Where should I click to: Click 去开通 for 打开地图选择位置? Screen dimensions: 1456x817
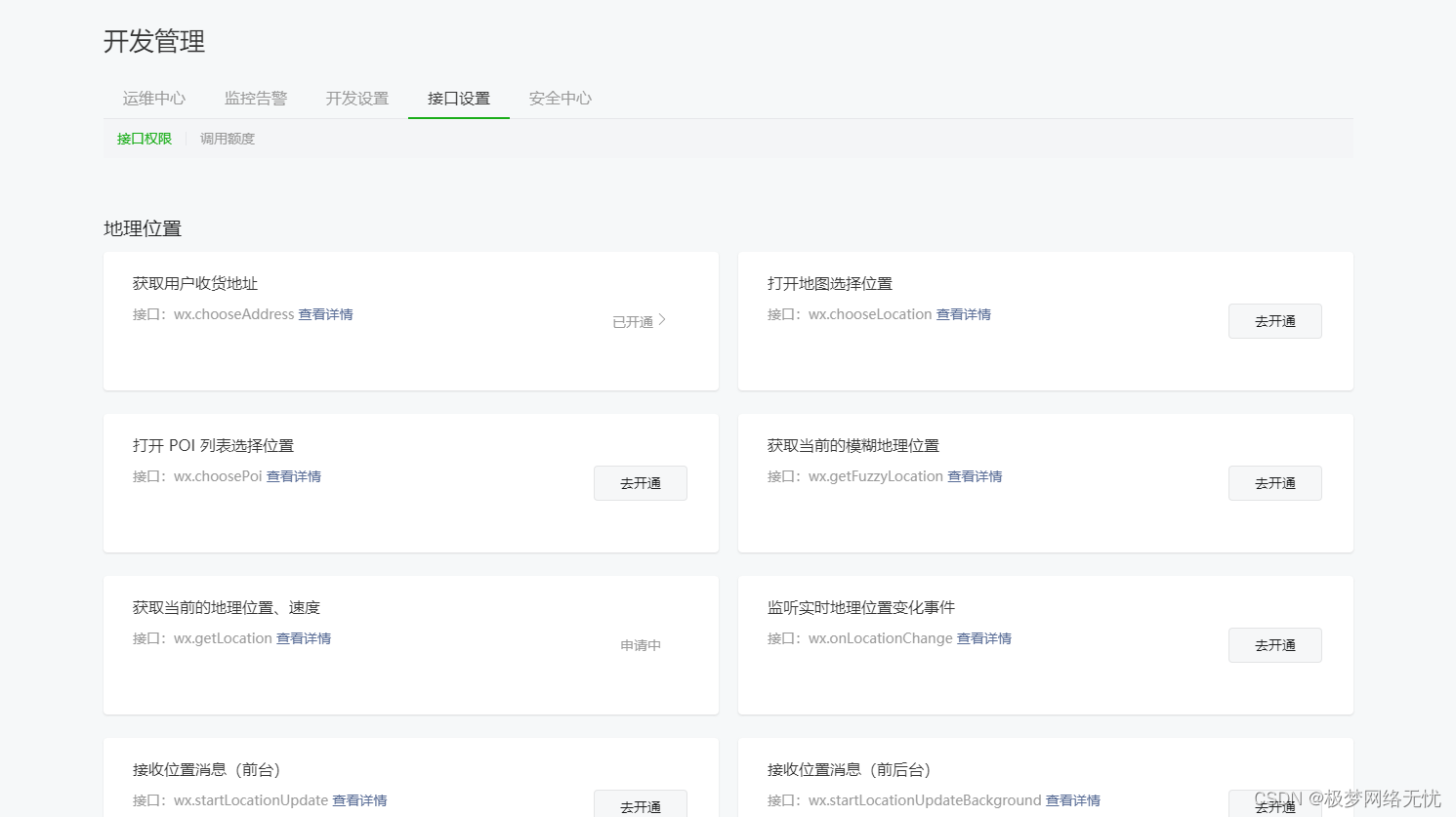pyautogui.click(x=1275, y=321)
